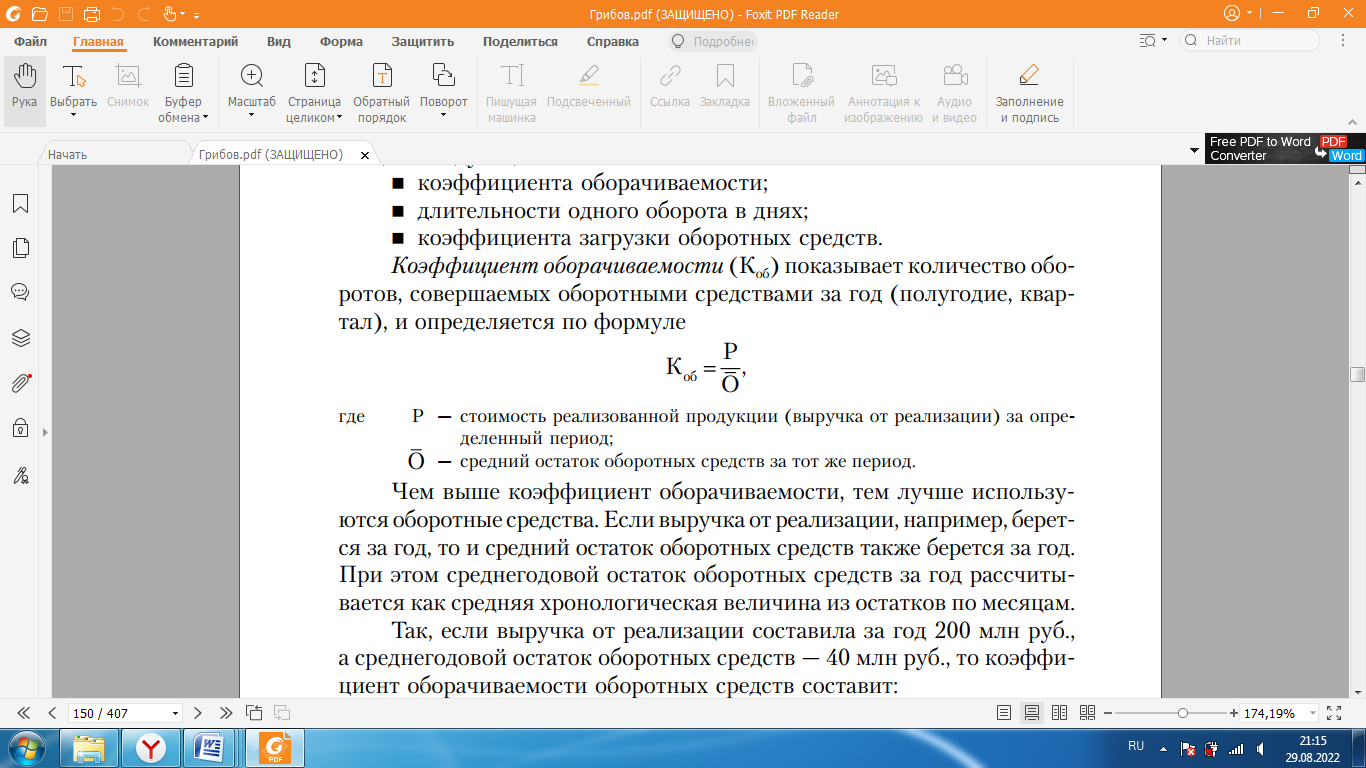Expand the hand tool mode dropdown in title bar

point(182,16)
